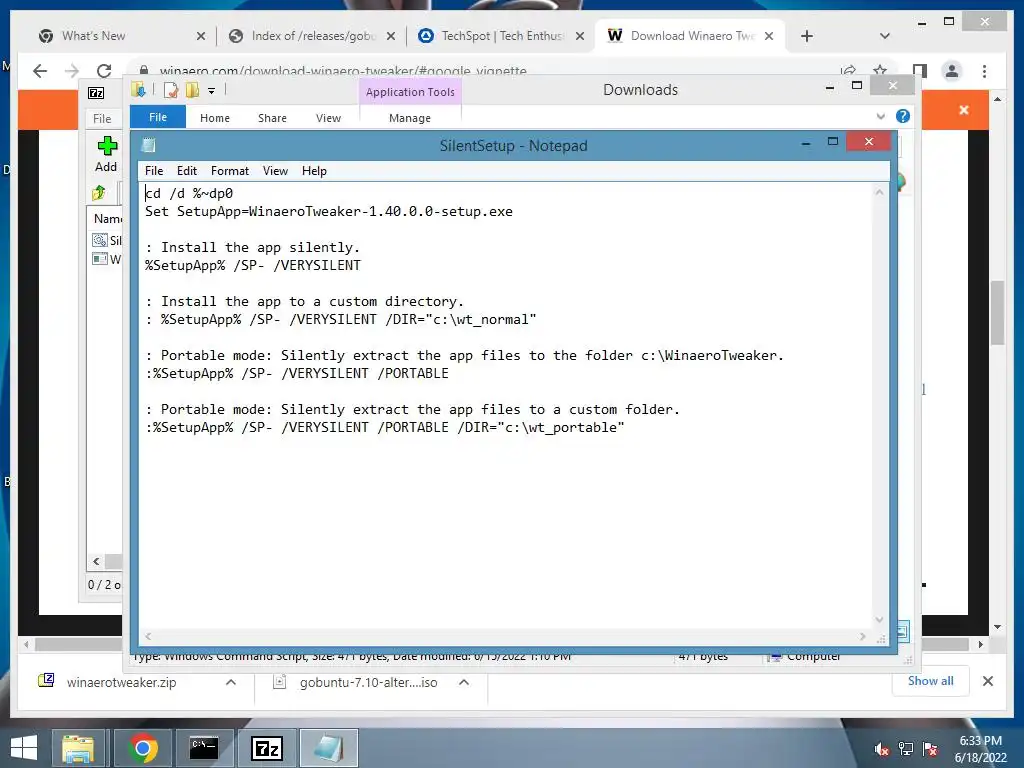The image size is (1024, 768).
Task: Close the What's New Chrome tab
Action: pyautogui.click(x=200, y=36)
